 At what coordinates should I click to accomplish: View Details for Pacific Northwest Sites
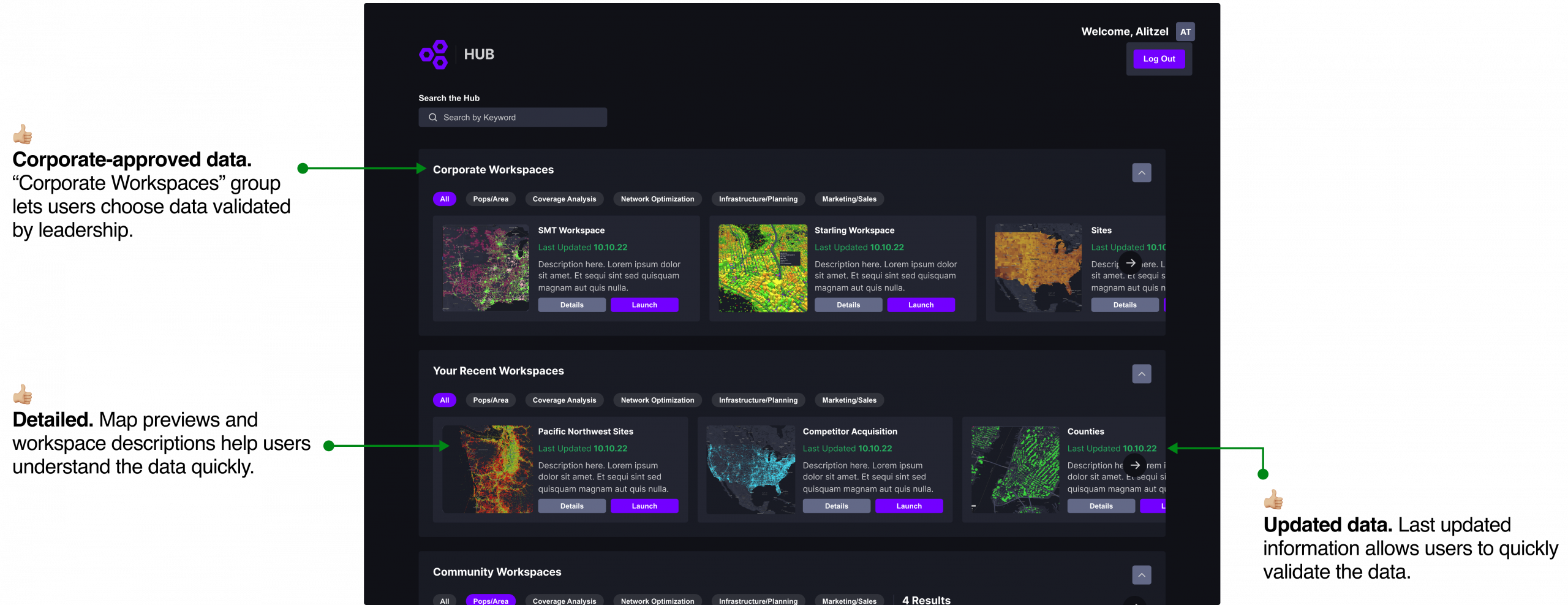click(x=571, y=506)
